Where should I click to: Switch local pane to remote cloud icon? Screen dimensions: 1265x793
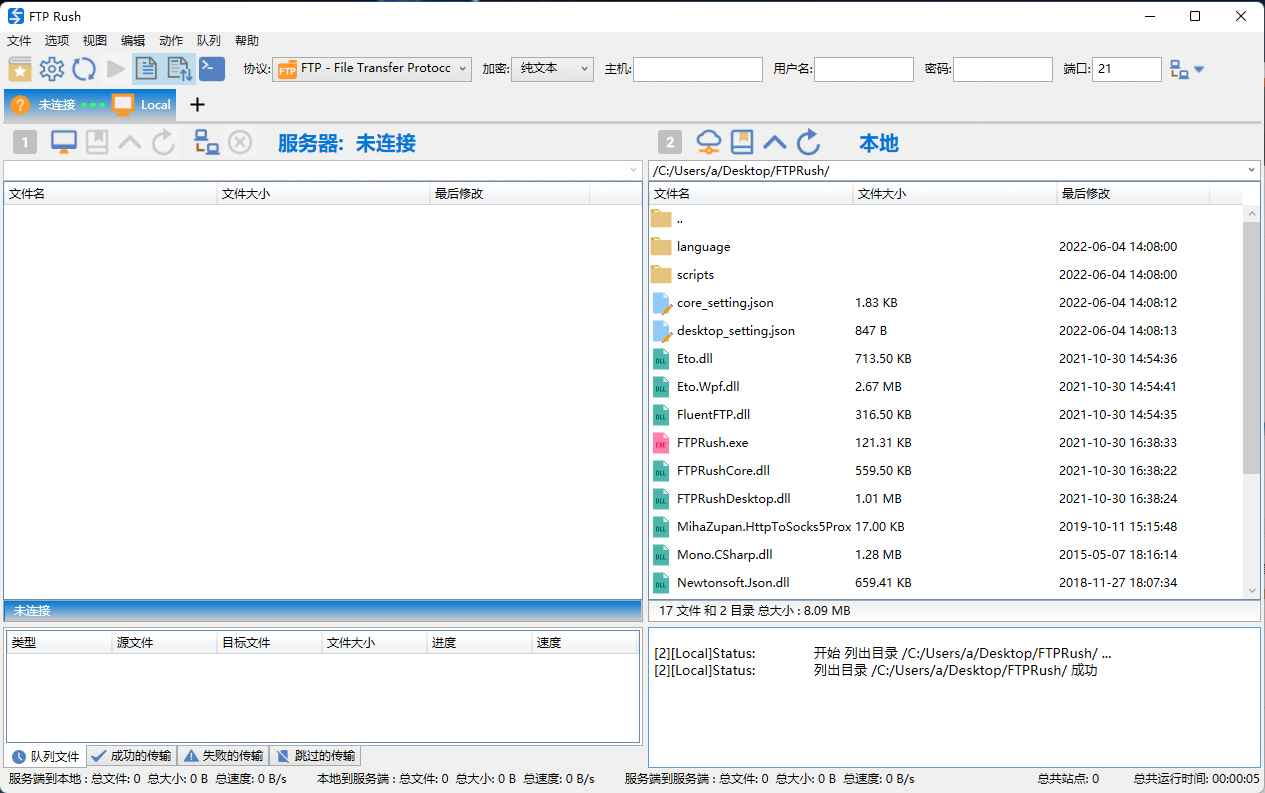(708, 142)
